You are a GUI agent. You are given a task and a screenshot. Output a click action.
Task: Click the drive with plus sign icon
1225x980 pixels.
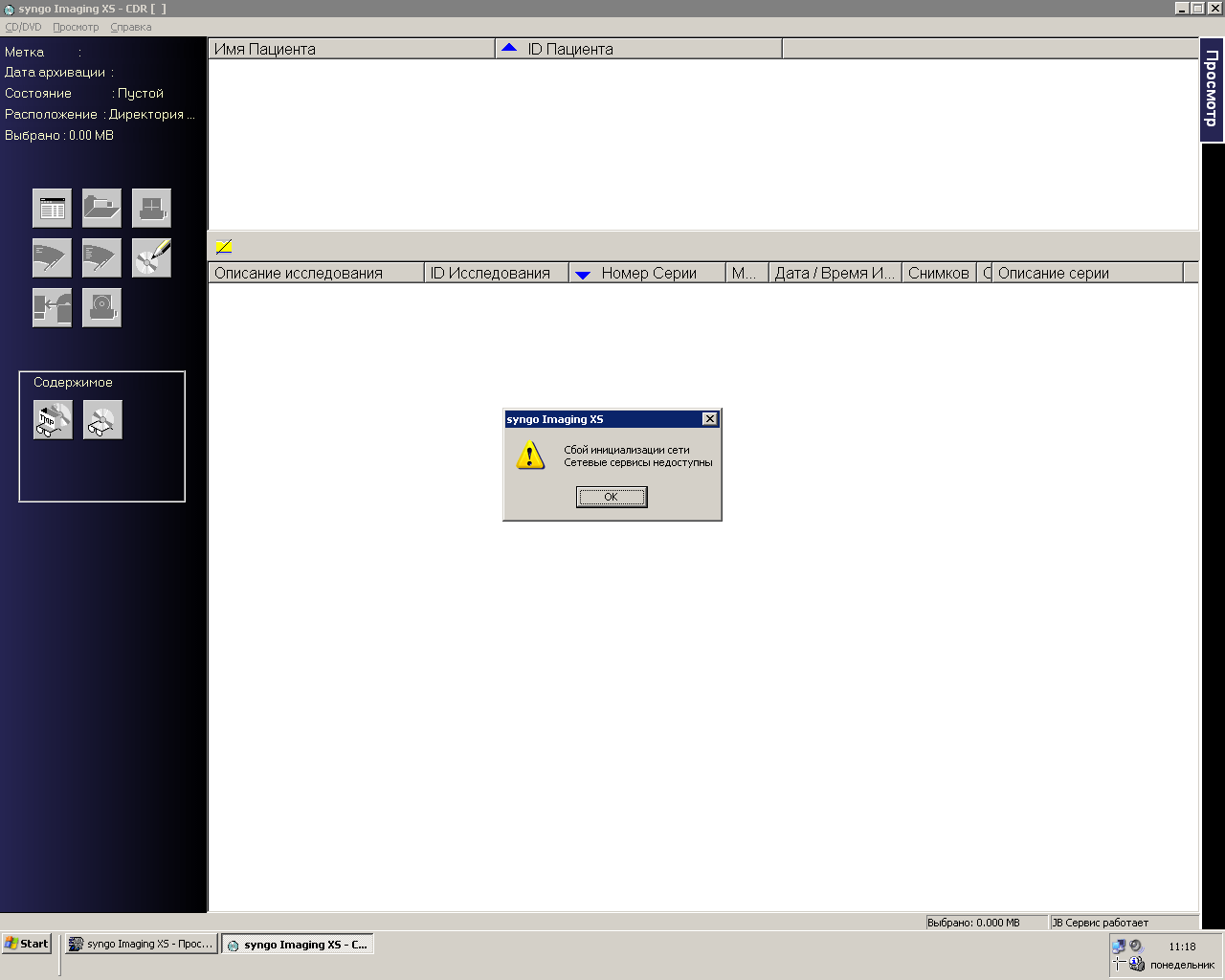click(x=151, y=208)
